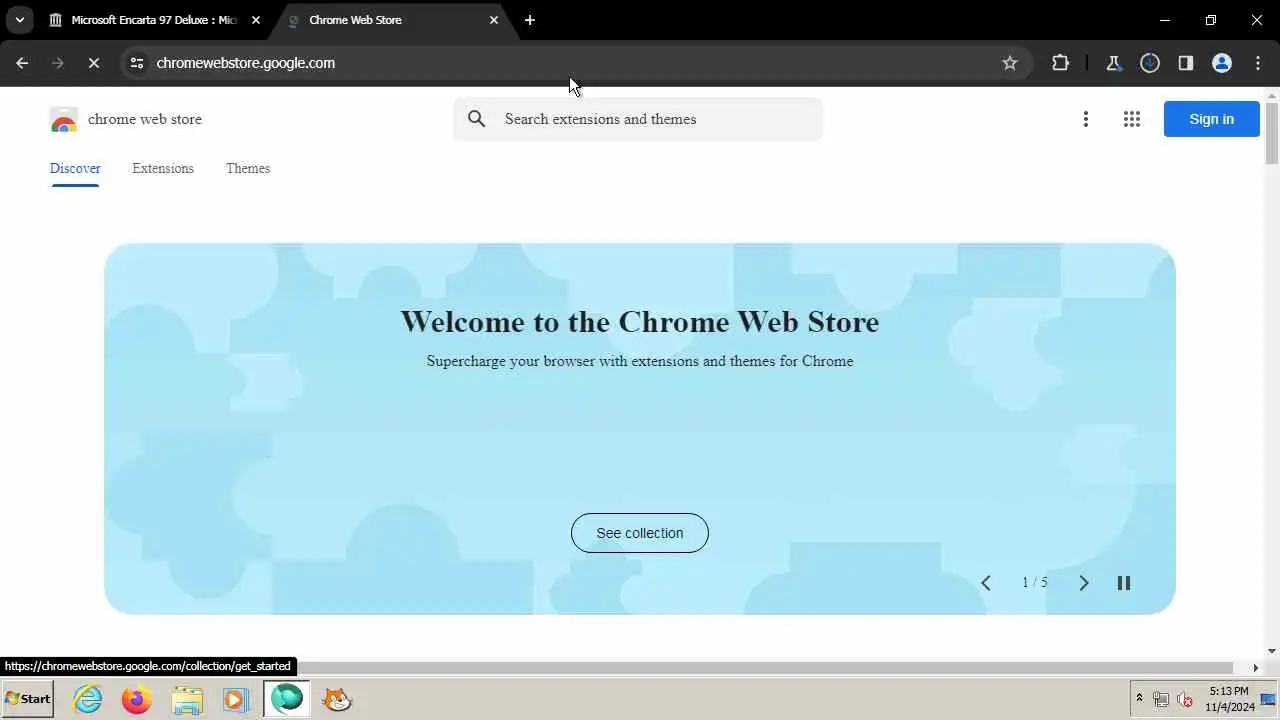Screen dimensions: 1280x720
Task: Click the address bar URL
Action: tap(246, 63)
